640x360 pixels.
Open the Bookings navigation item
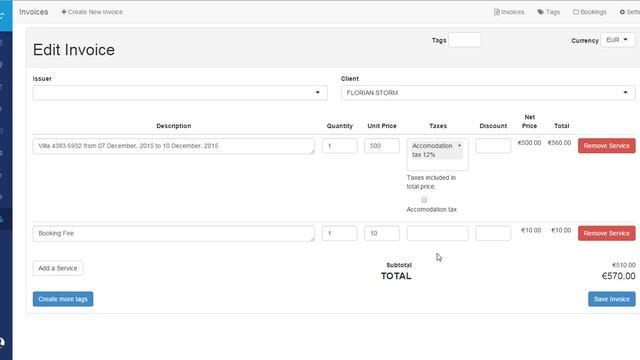tap(589, 12)
